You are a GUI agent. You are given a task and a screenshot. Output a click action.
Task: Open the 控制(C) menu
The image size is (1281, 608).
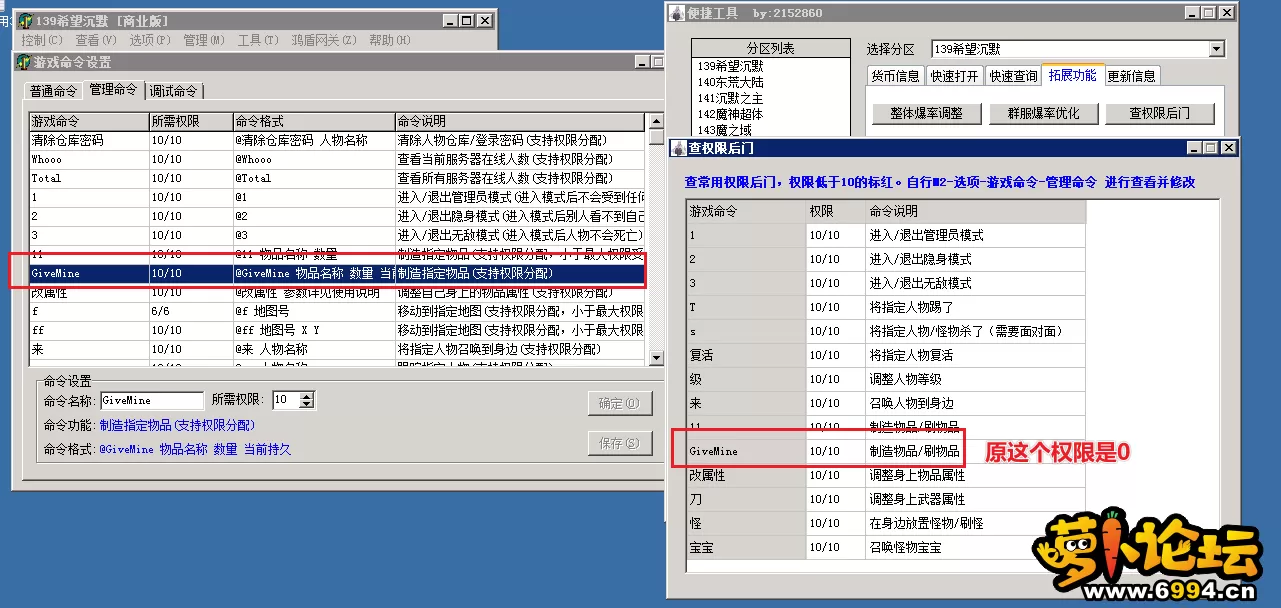[41, 40]
